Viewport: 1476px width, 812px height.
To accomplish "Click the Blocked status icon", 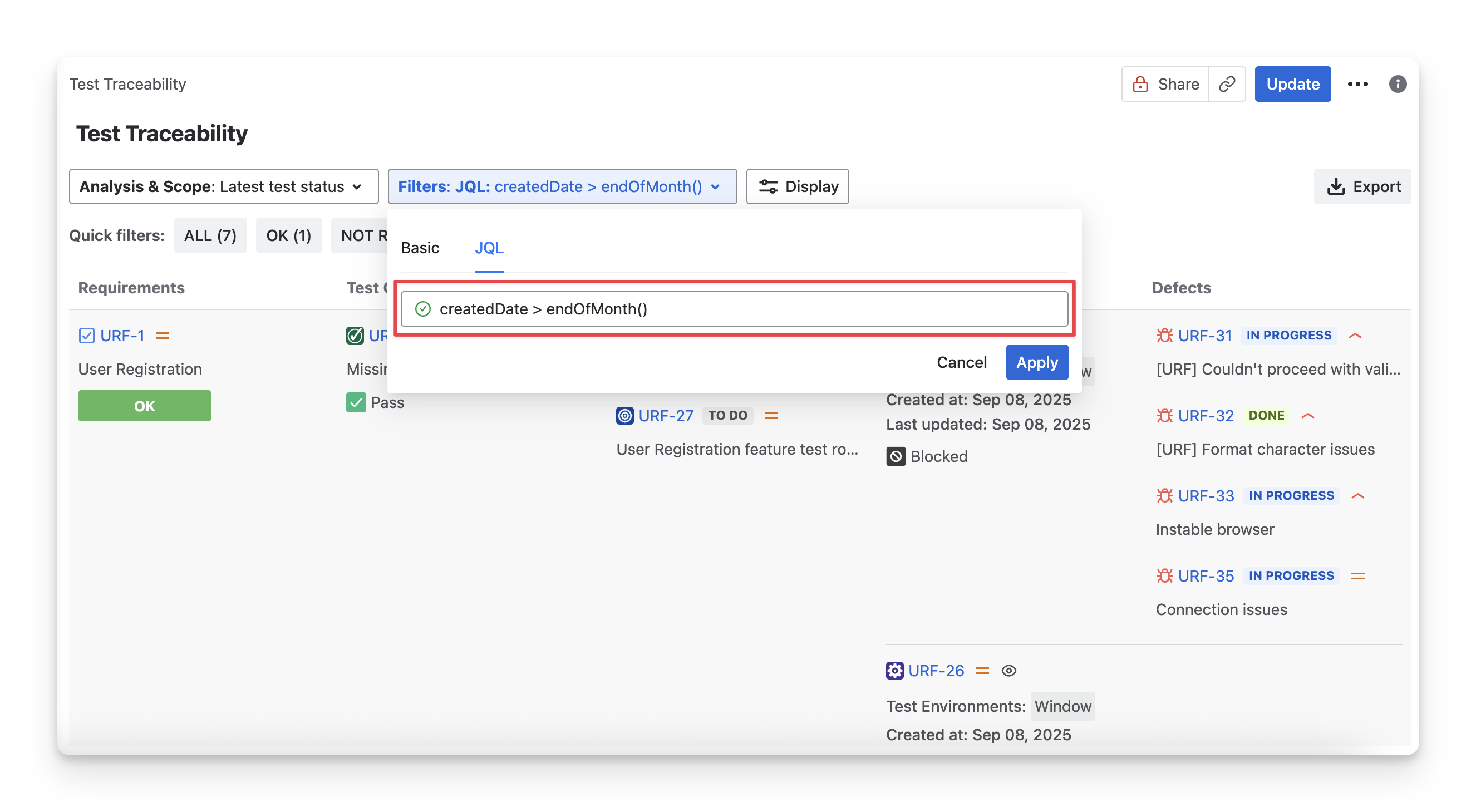I will (x=896, y=457).
